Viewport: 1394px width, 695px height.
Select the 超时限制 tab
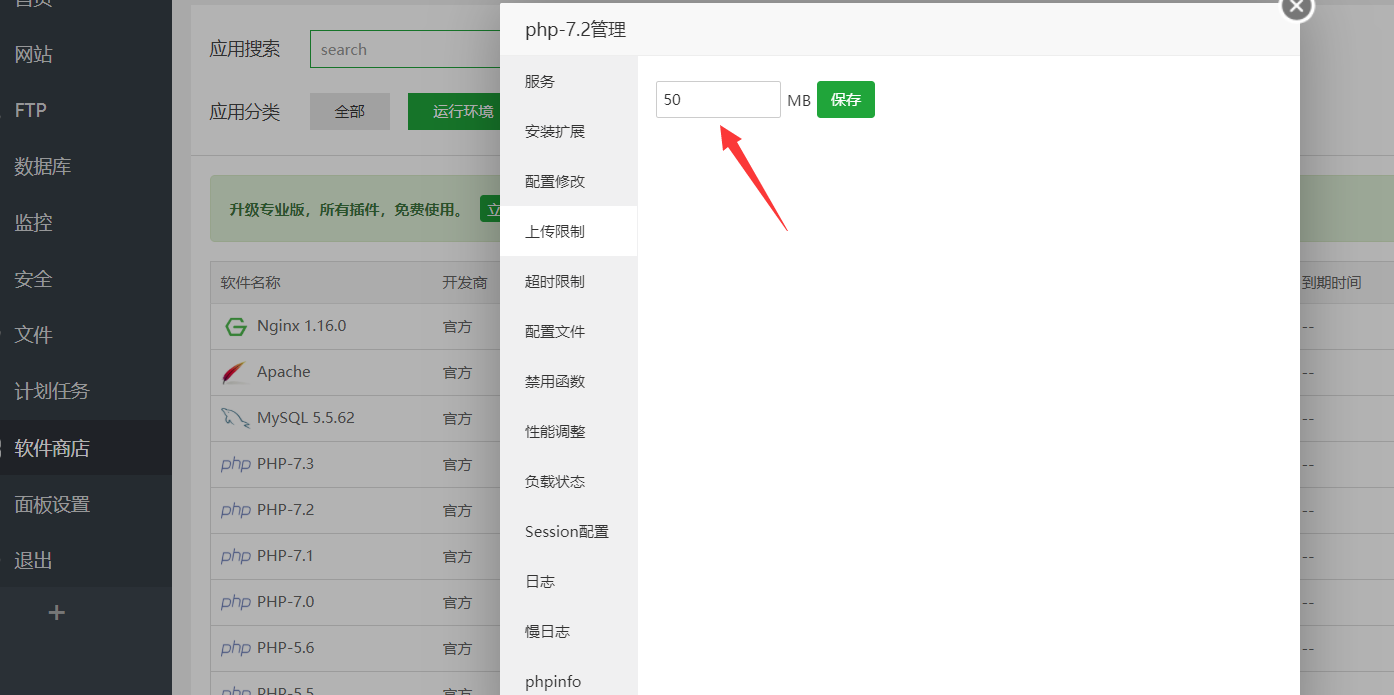[x=555, y=282]
